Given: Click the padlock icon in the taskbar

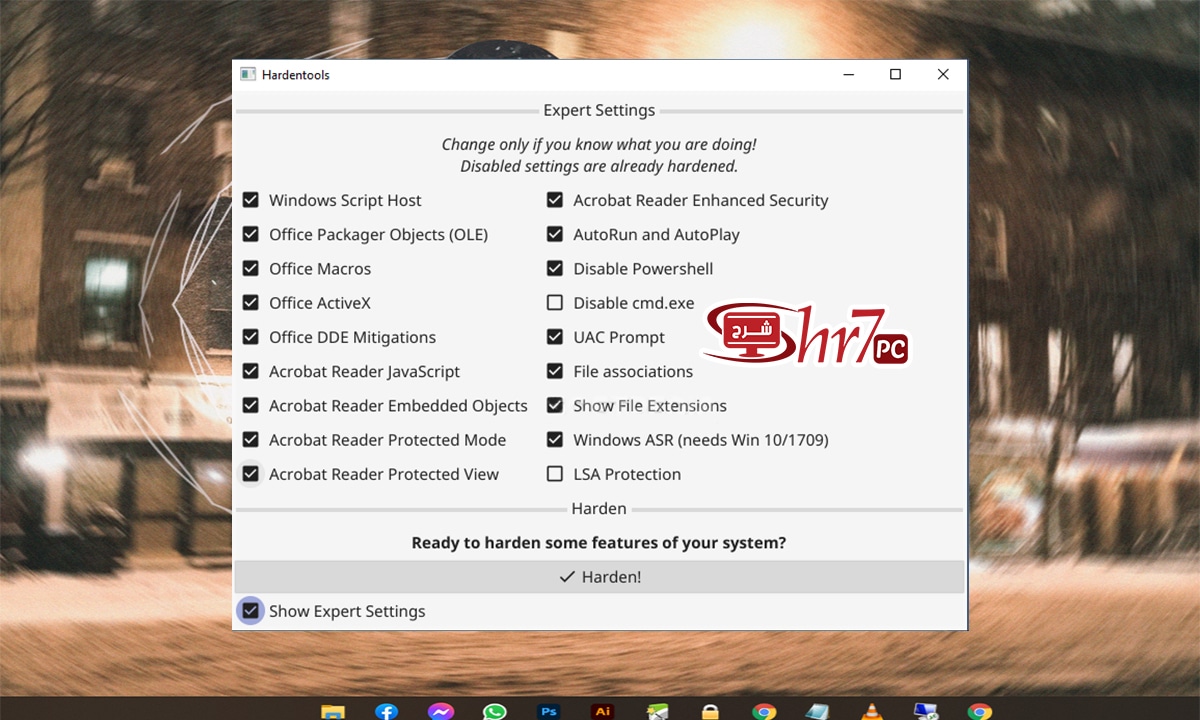Looking at the screenshot, I should (x=710, y=711).
